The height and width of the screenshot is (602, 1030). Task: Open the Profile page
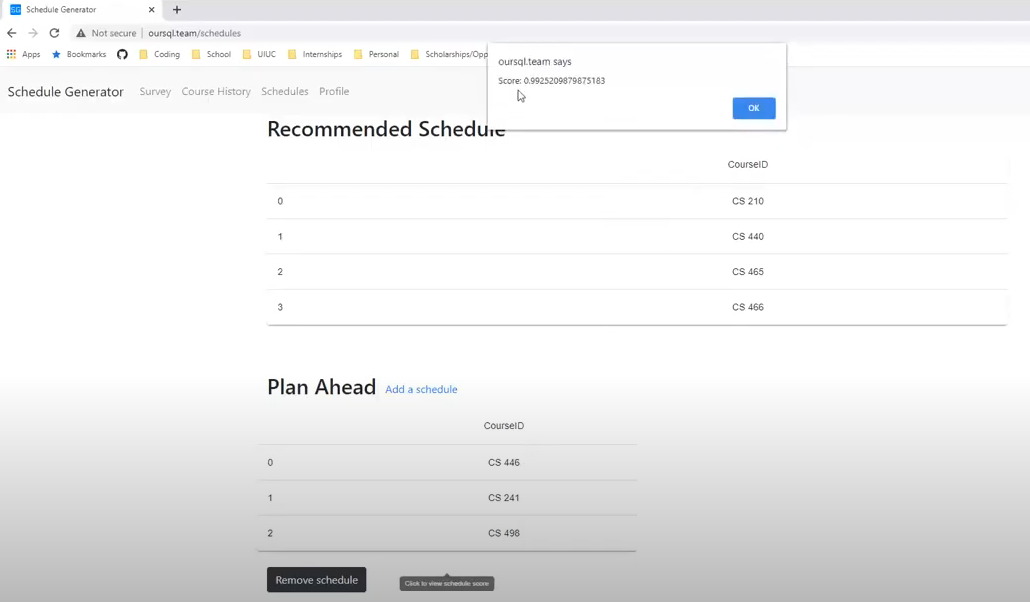tap(334, 91)
